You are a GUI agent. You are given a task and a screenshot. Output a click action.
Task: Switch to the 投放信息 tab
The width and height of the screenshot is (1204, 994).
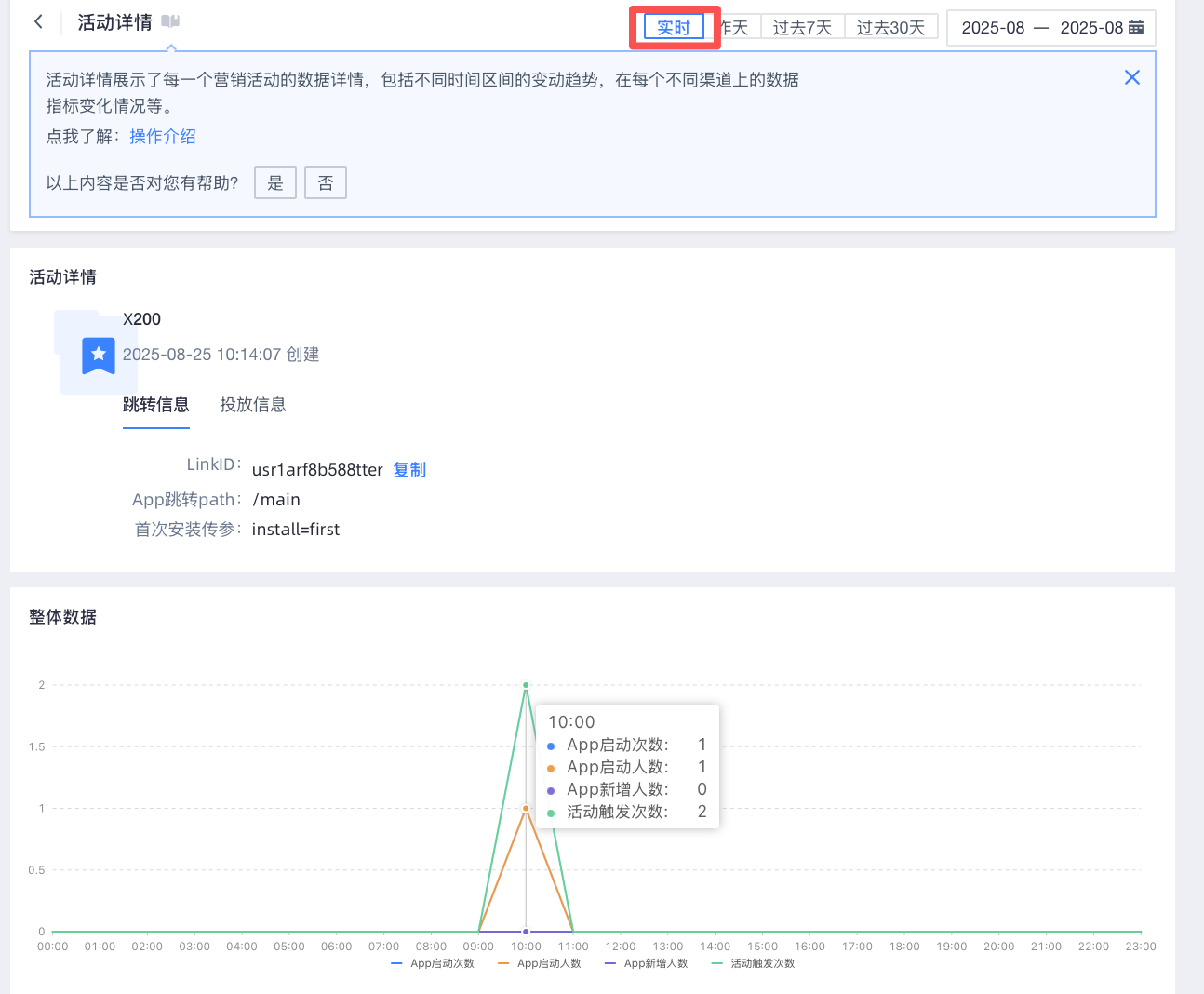click(x=253, y=405)
